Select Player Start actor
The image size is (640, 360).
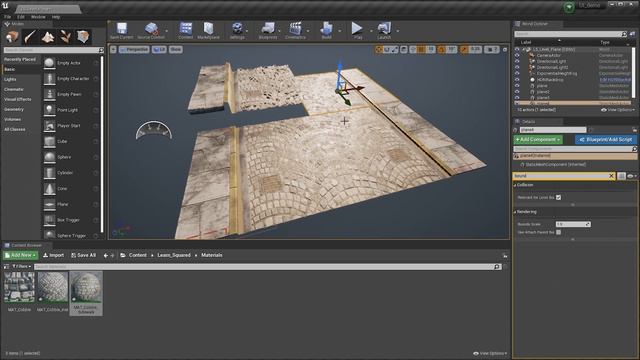(71, 126)
